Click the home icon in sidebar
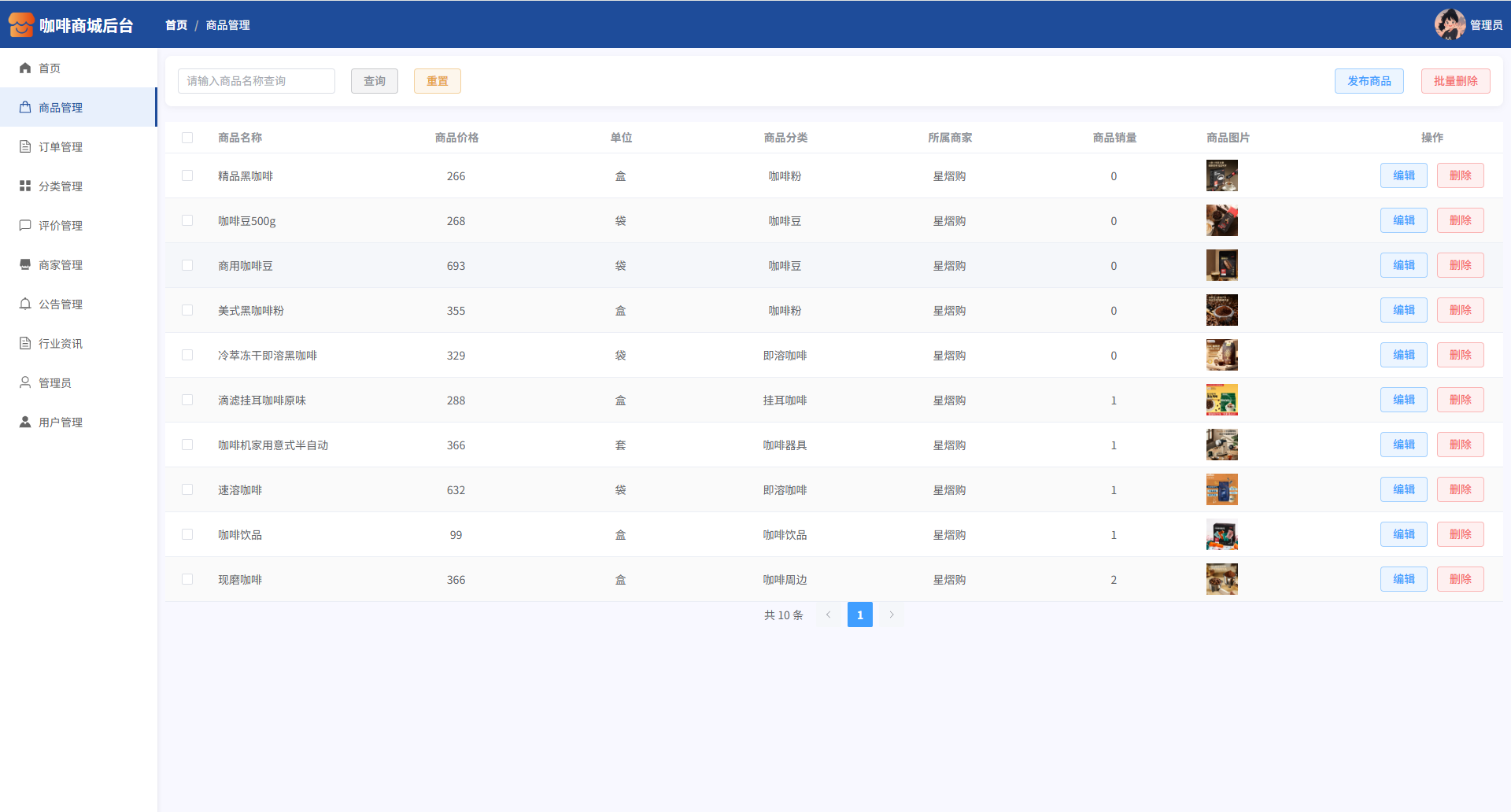Screen dimensions: 1511x812 coord(25,68)
